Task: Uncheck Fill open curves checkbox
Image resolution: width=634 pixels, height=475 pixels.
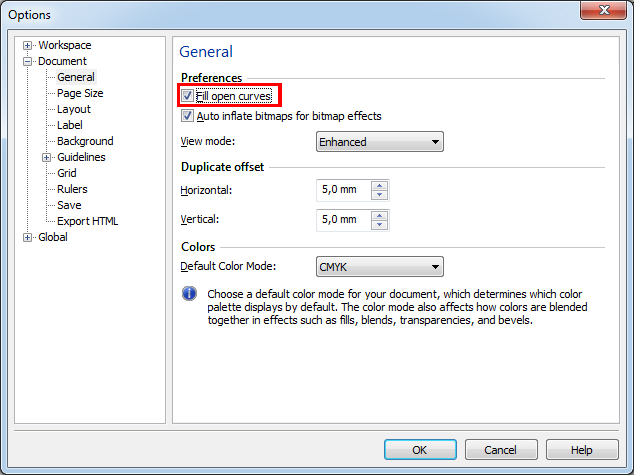Action: pos(187,96)
